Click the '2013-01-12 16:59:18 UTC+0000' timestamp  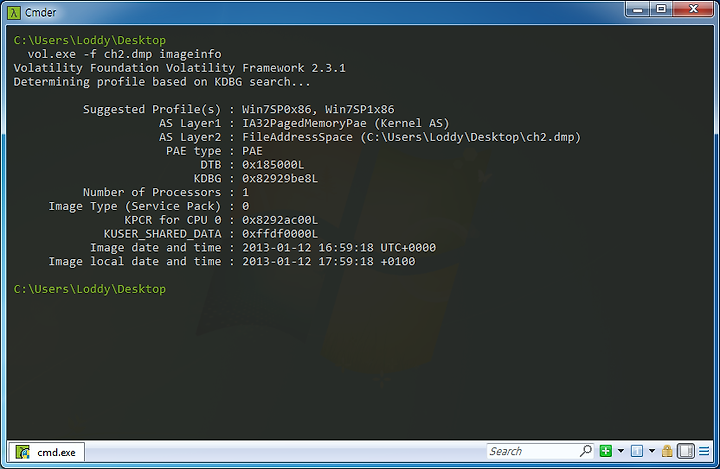339,248
